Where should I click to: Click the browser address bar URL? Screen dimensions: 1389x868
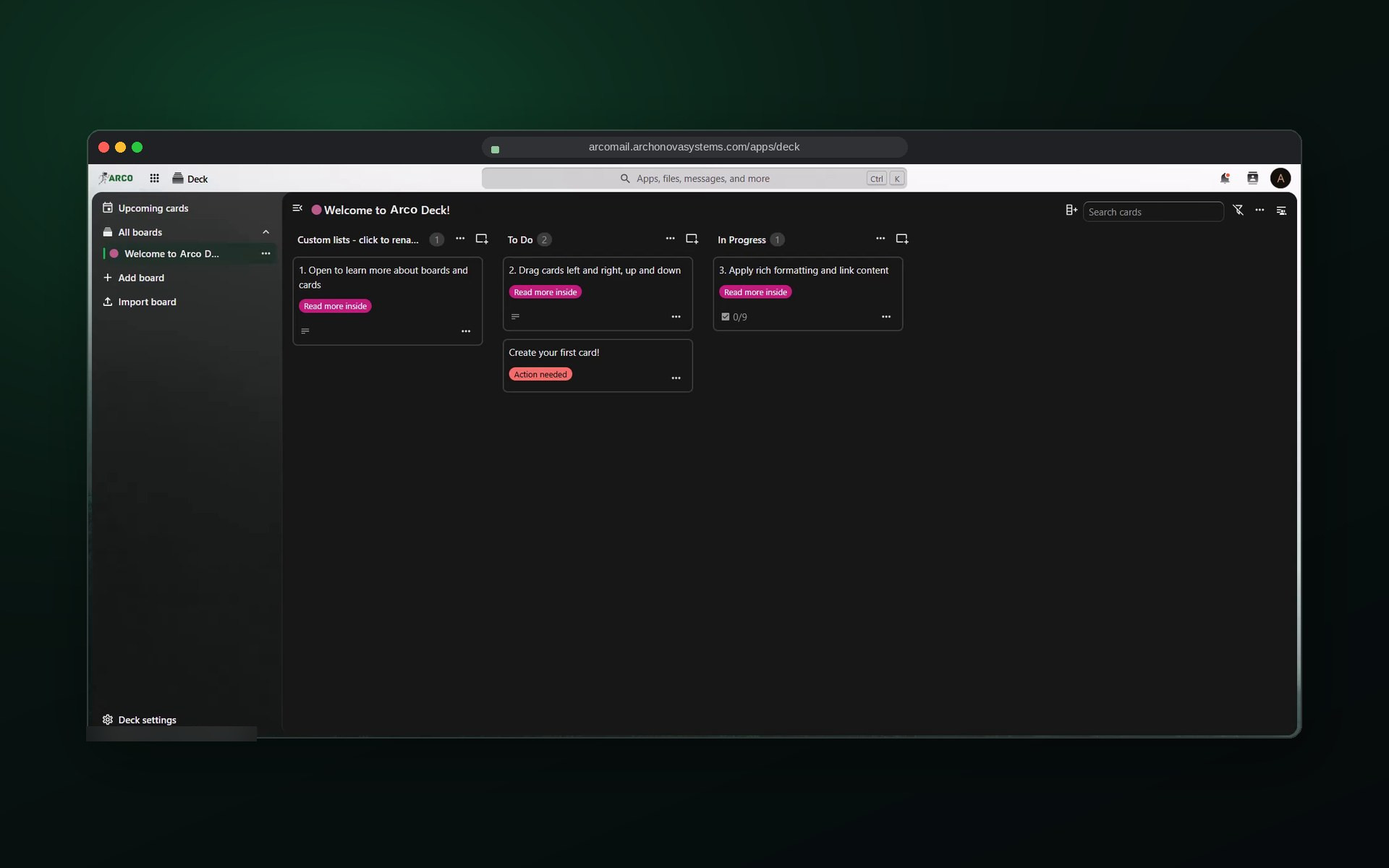694,147
